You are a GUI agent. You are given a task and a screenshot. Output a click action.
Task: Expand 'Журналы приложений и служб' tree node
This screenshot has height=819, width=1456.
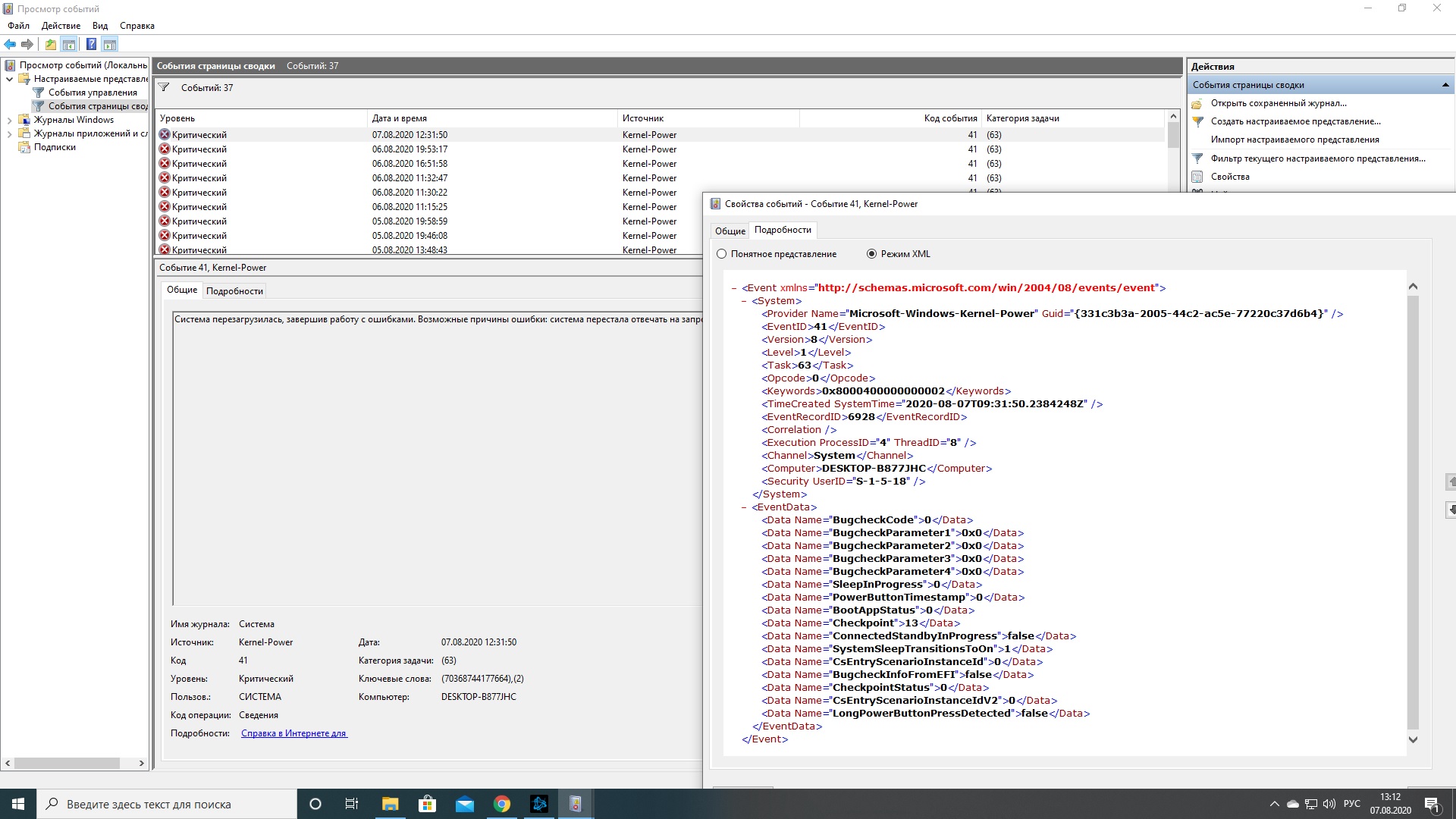[x=9, y=133]
